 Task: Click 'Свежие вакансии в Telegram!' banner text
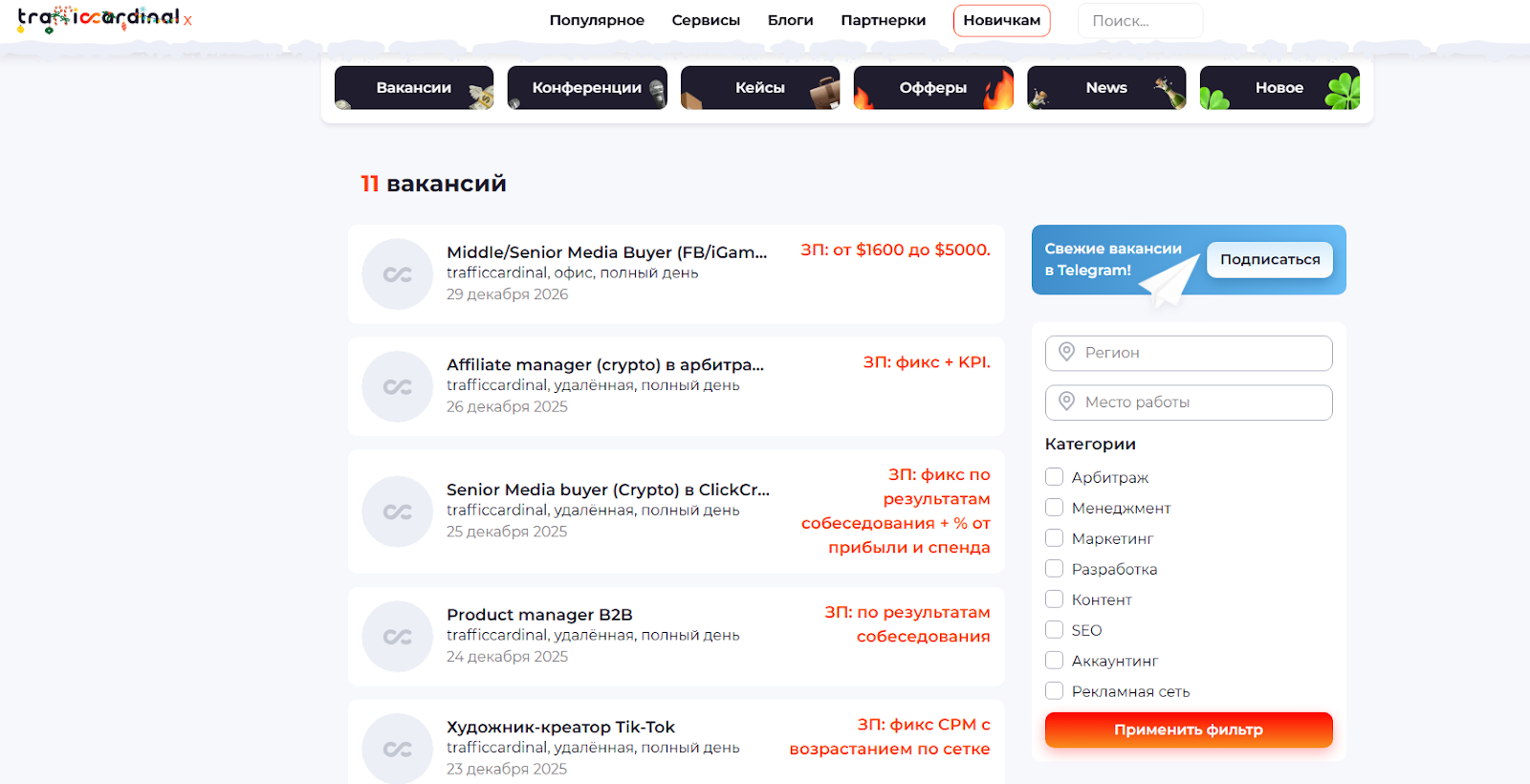coord(1113,260)
